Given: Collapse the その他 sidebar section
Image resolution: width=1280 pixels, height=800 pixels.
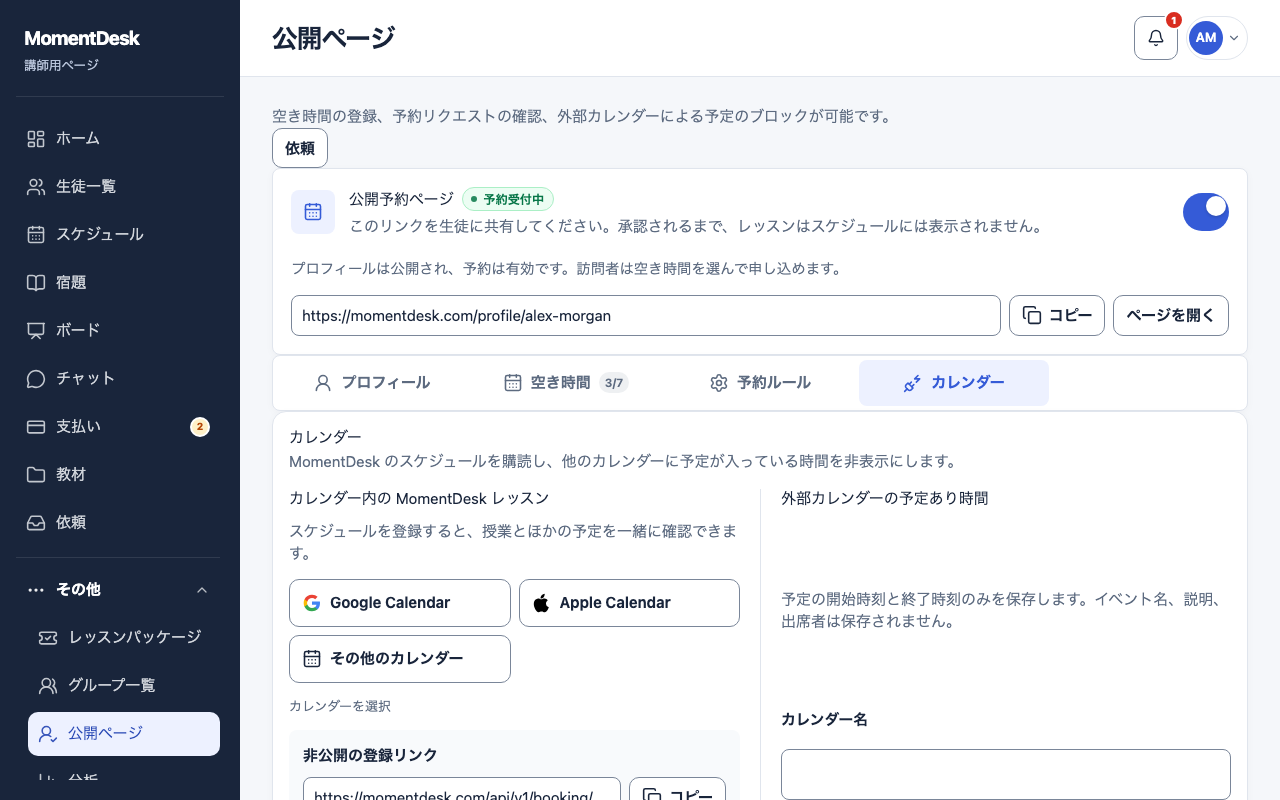Looking at the screenshot, I should tap(120, 590).
